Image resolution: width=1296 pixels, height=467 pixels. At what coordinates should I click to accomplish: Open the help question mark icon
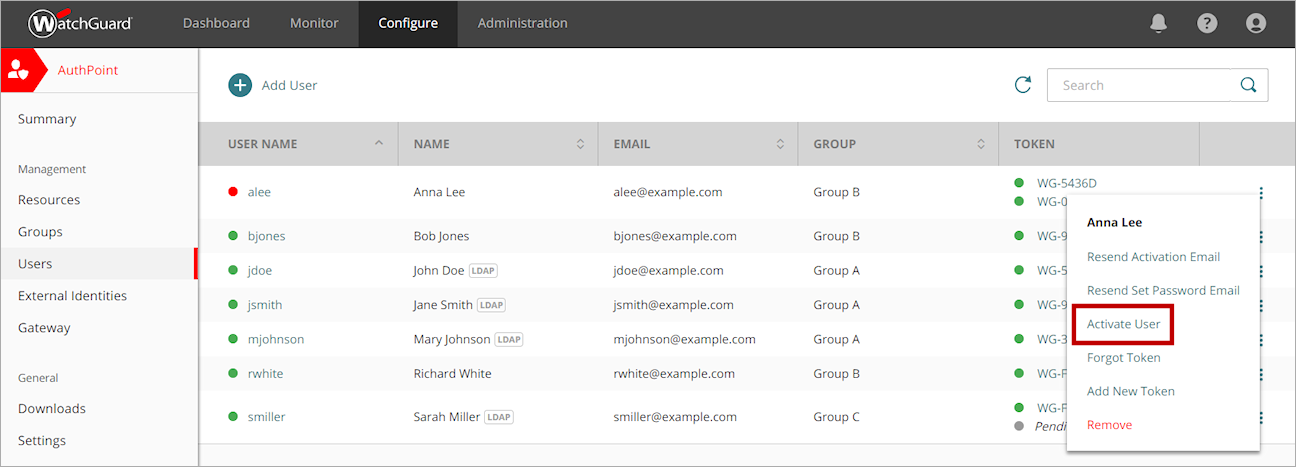point(1207,23)
